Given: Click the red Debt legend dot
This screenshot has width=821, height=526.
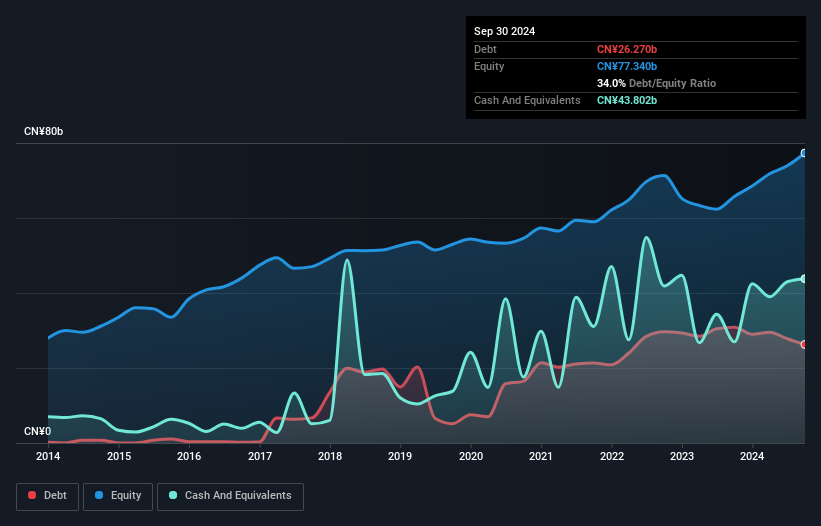Looking at the screenshot, I should (32, 495).
